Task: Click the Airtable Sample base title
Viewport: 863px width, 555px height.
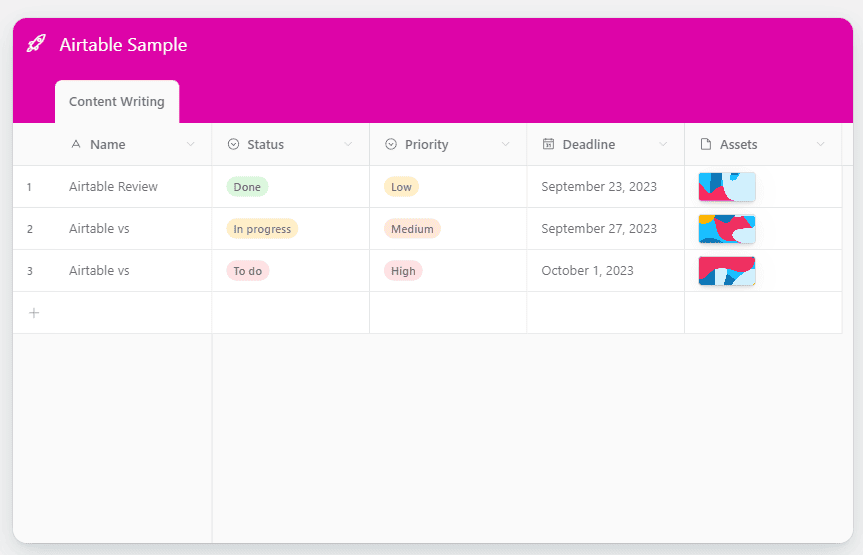Action: 123,45
